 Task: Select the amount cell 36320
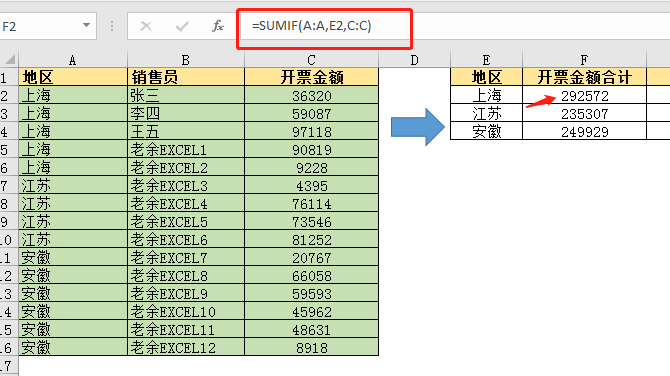click(x=311, y=95)
